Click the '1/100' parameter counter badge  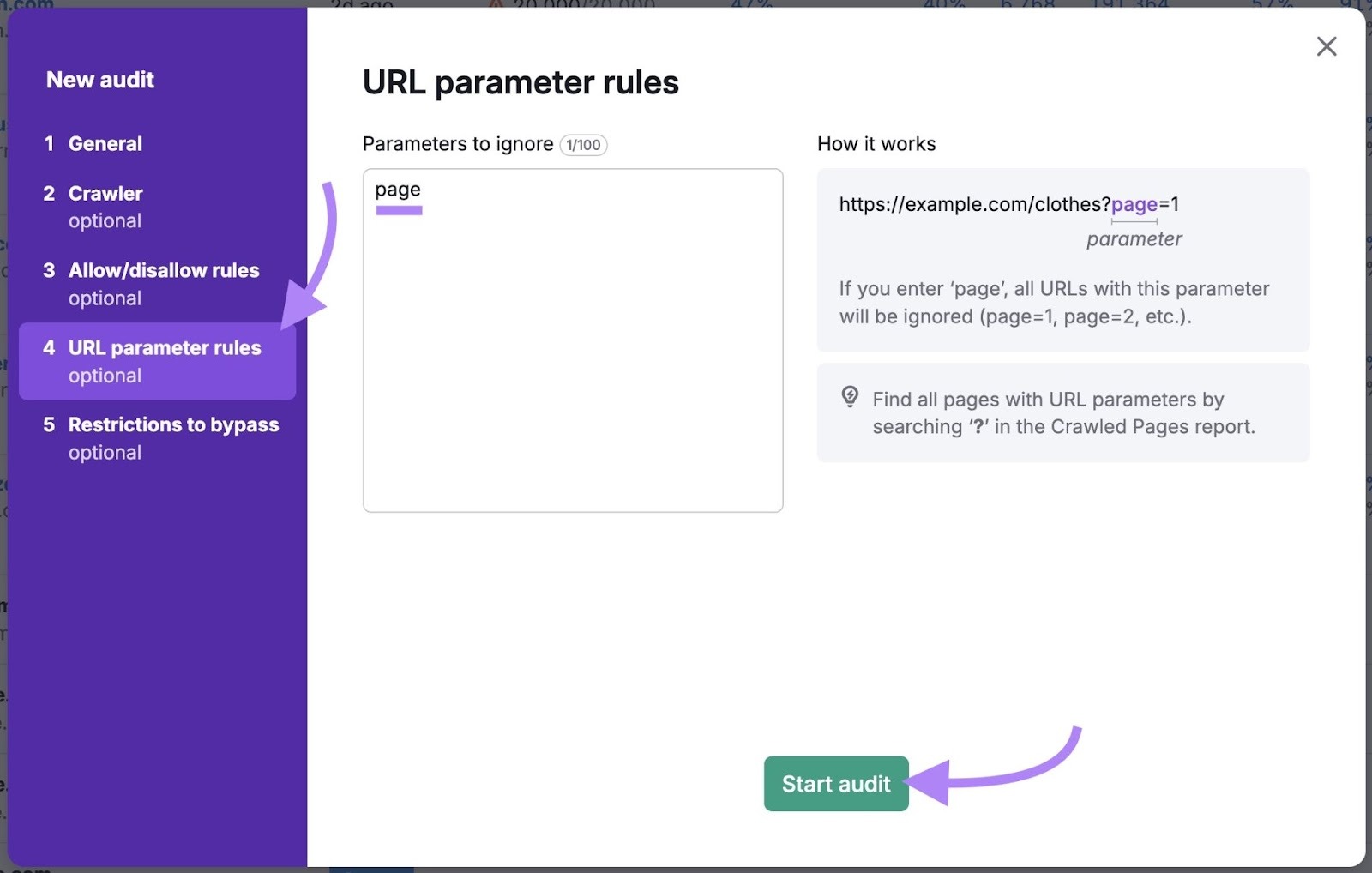click(584, 145)
